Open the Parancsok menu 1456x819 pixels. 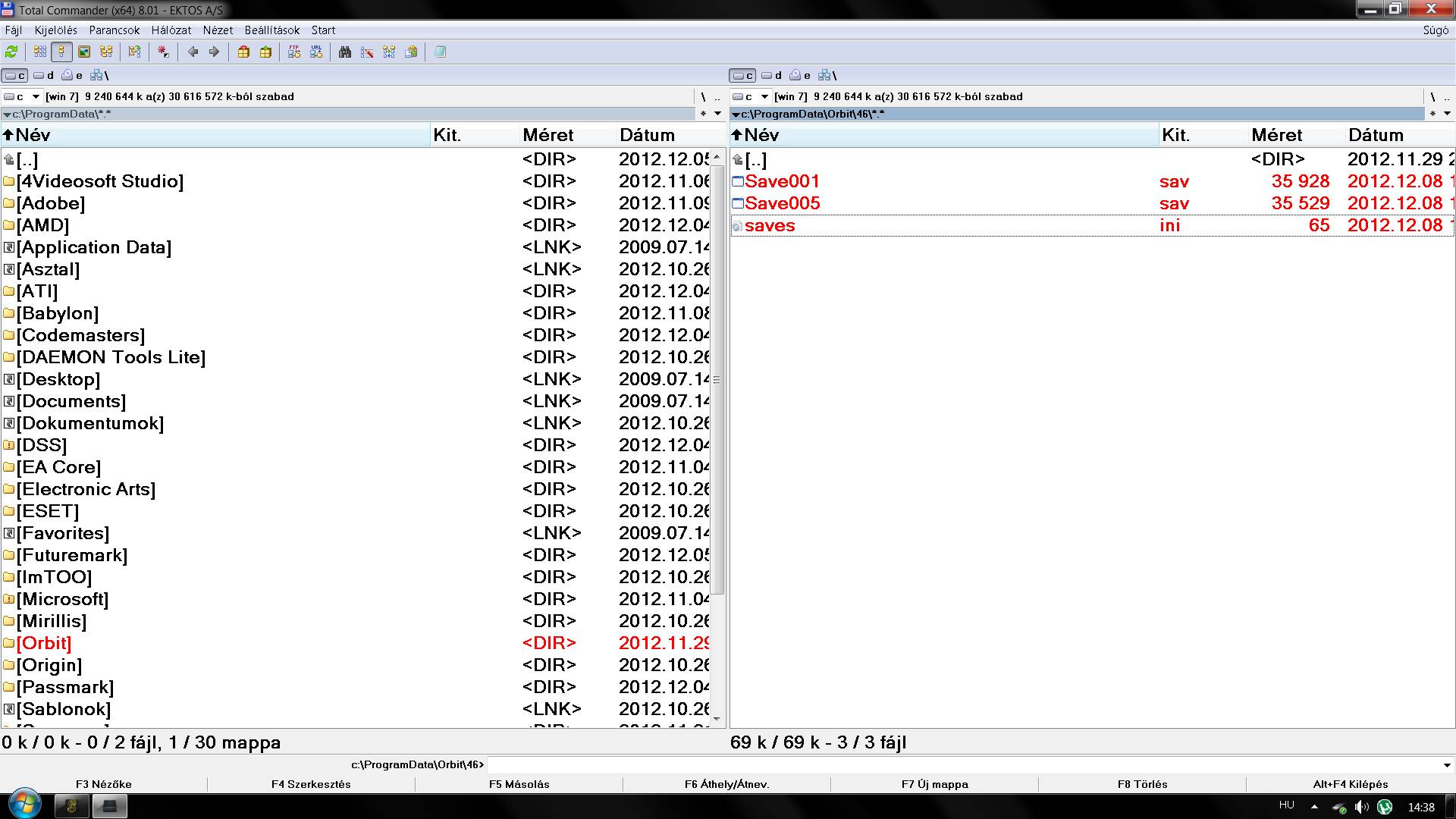pos(114,30)
